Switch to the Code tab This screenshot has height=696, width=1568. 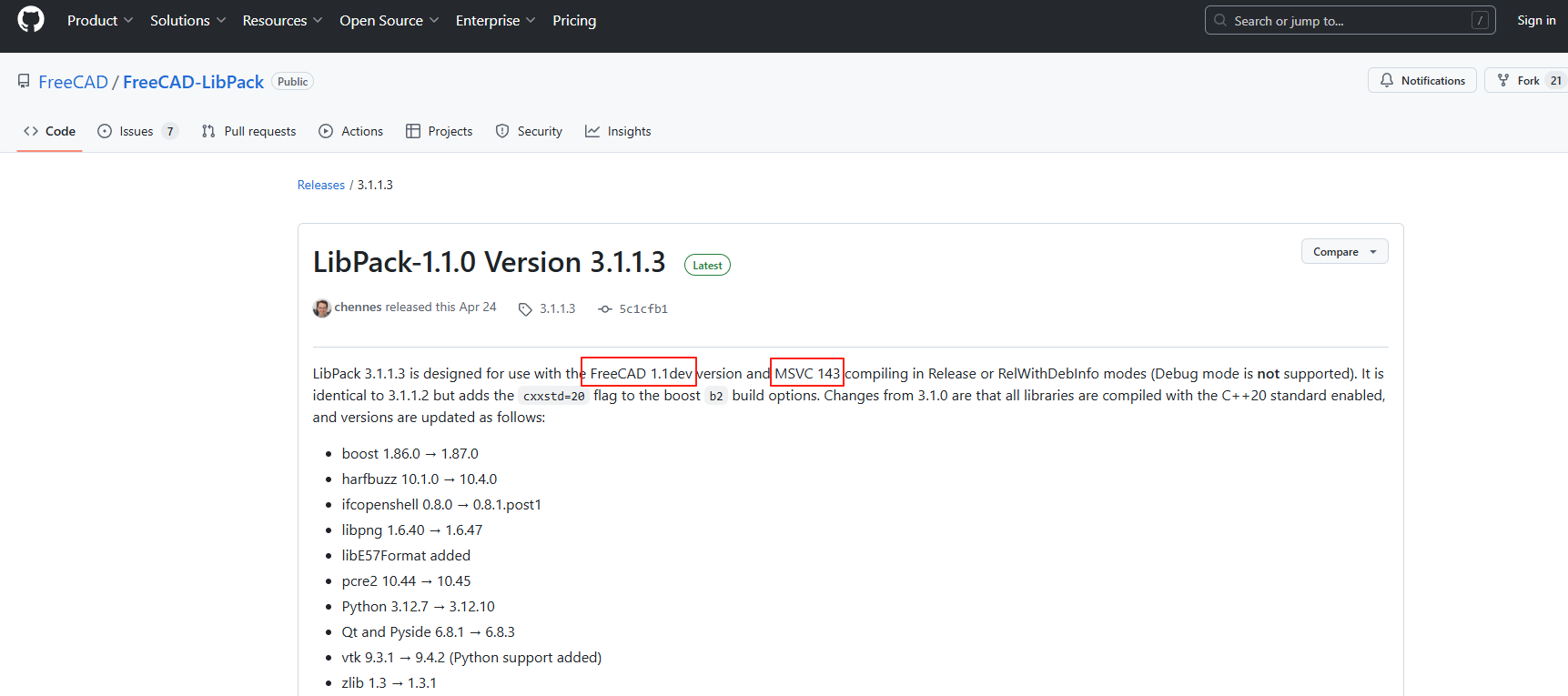(x=50, y=131)
